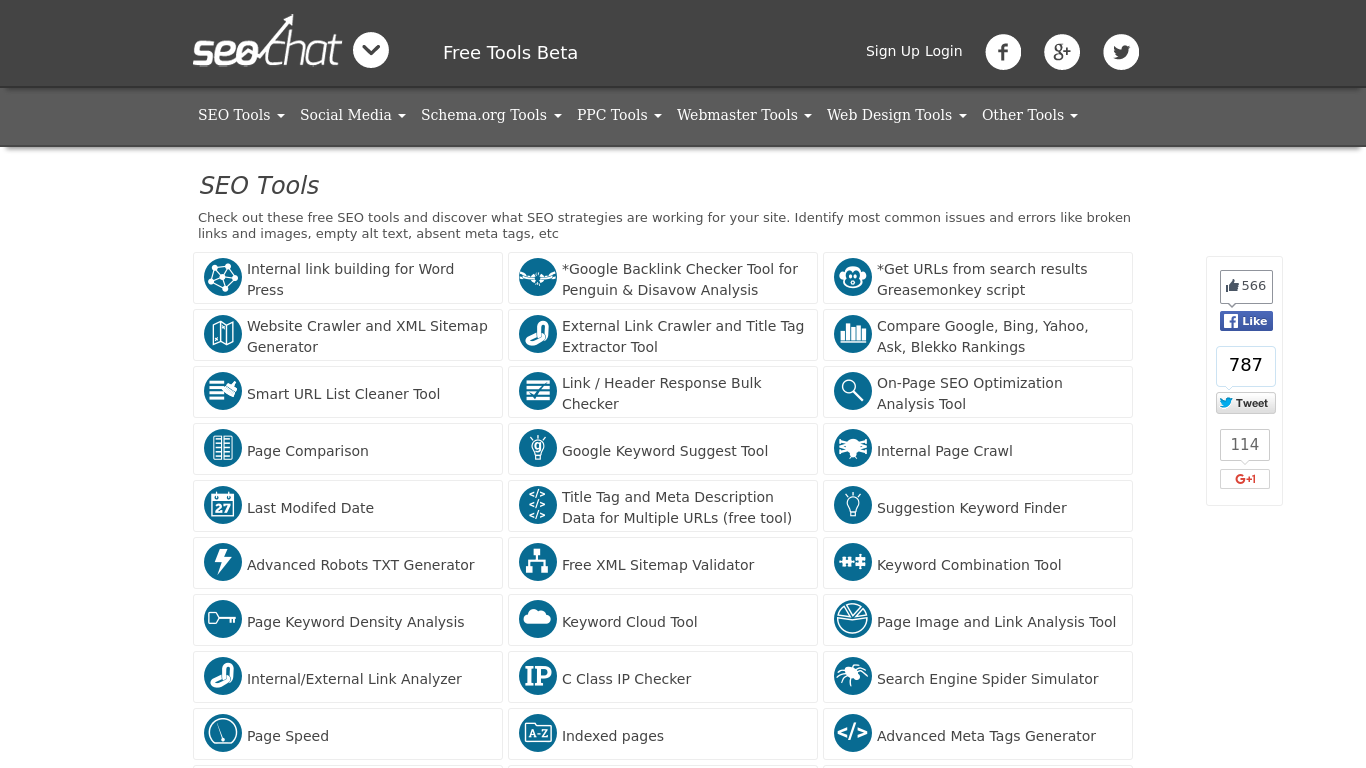Viewport: 1366px width, 768px height.
Task: Open the C Class IP Checker link
Action: pos(626,679)
